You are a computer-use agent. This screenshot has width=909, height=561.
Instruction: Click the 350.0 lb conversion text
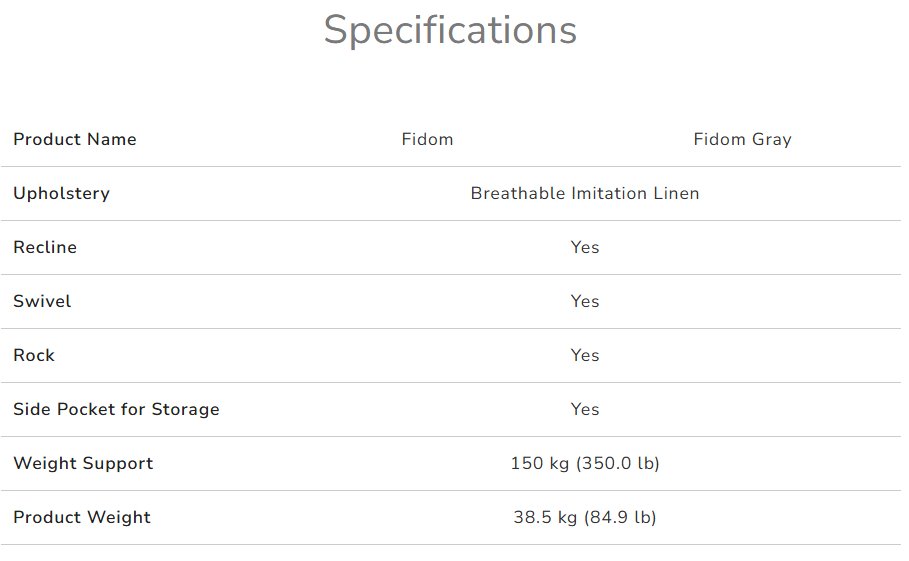(x=618, y=464)
